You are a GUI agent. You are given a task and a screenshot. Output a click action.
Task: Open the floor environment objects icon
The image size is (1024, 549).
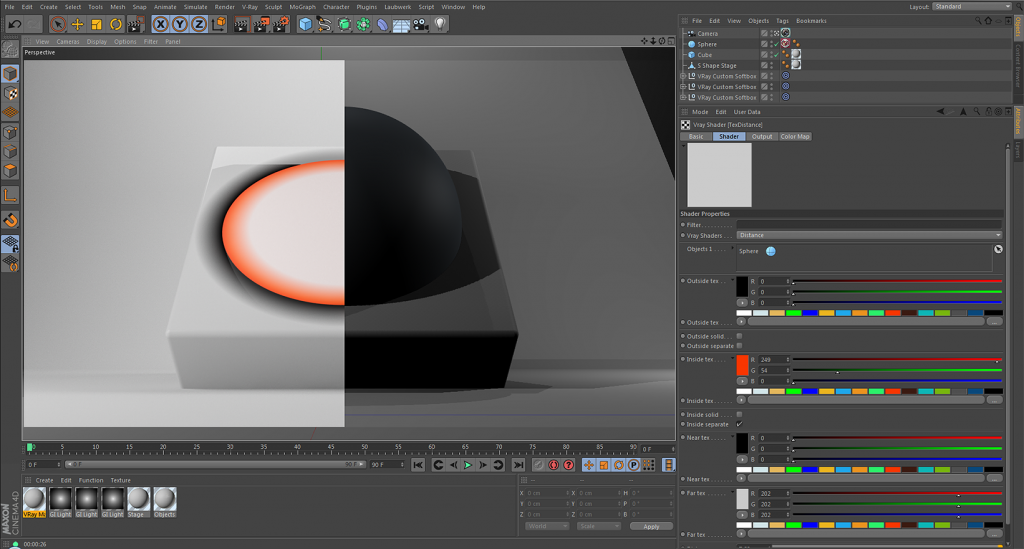tap(402, 25)
